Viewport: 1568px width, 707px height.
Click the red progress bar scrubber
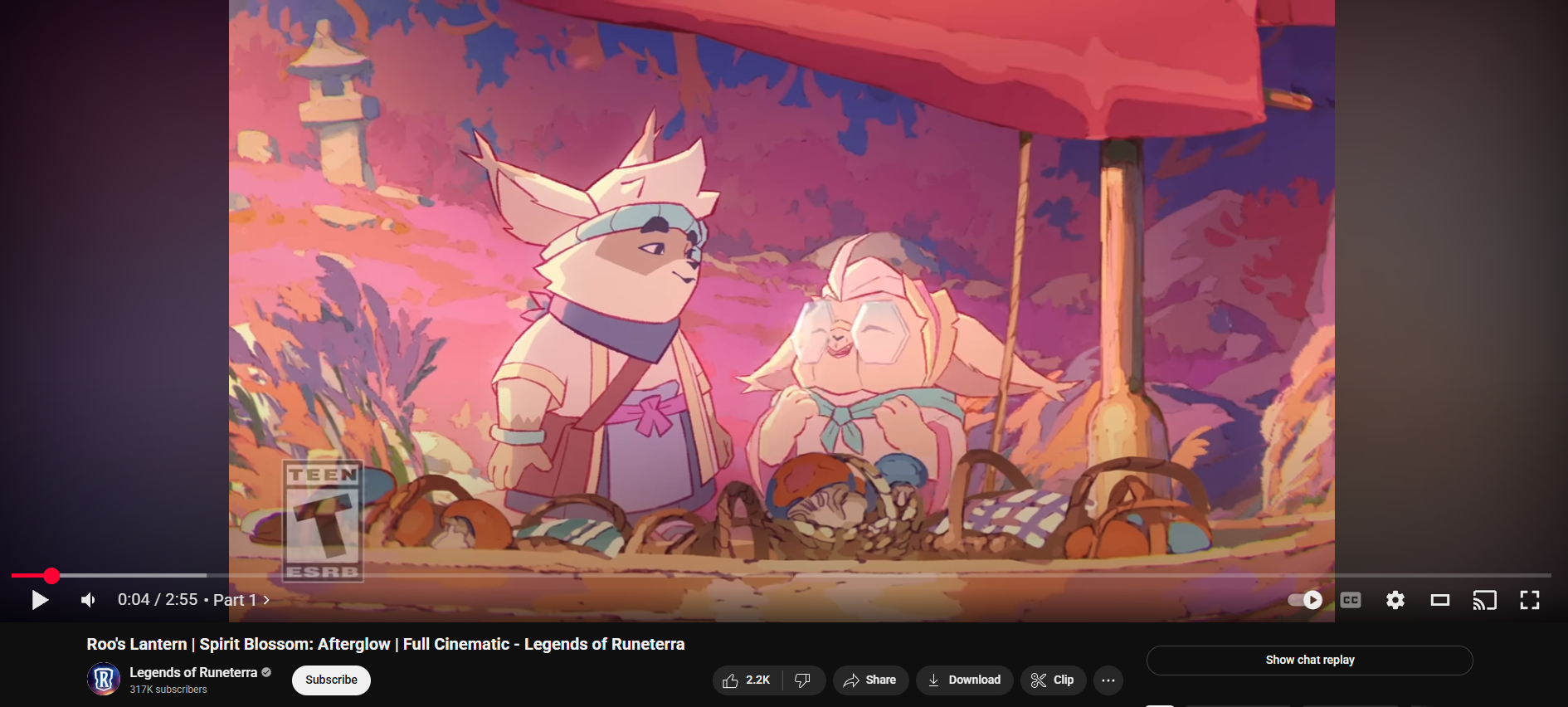tap(51, 575)
